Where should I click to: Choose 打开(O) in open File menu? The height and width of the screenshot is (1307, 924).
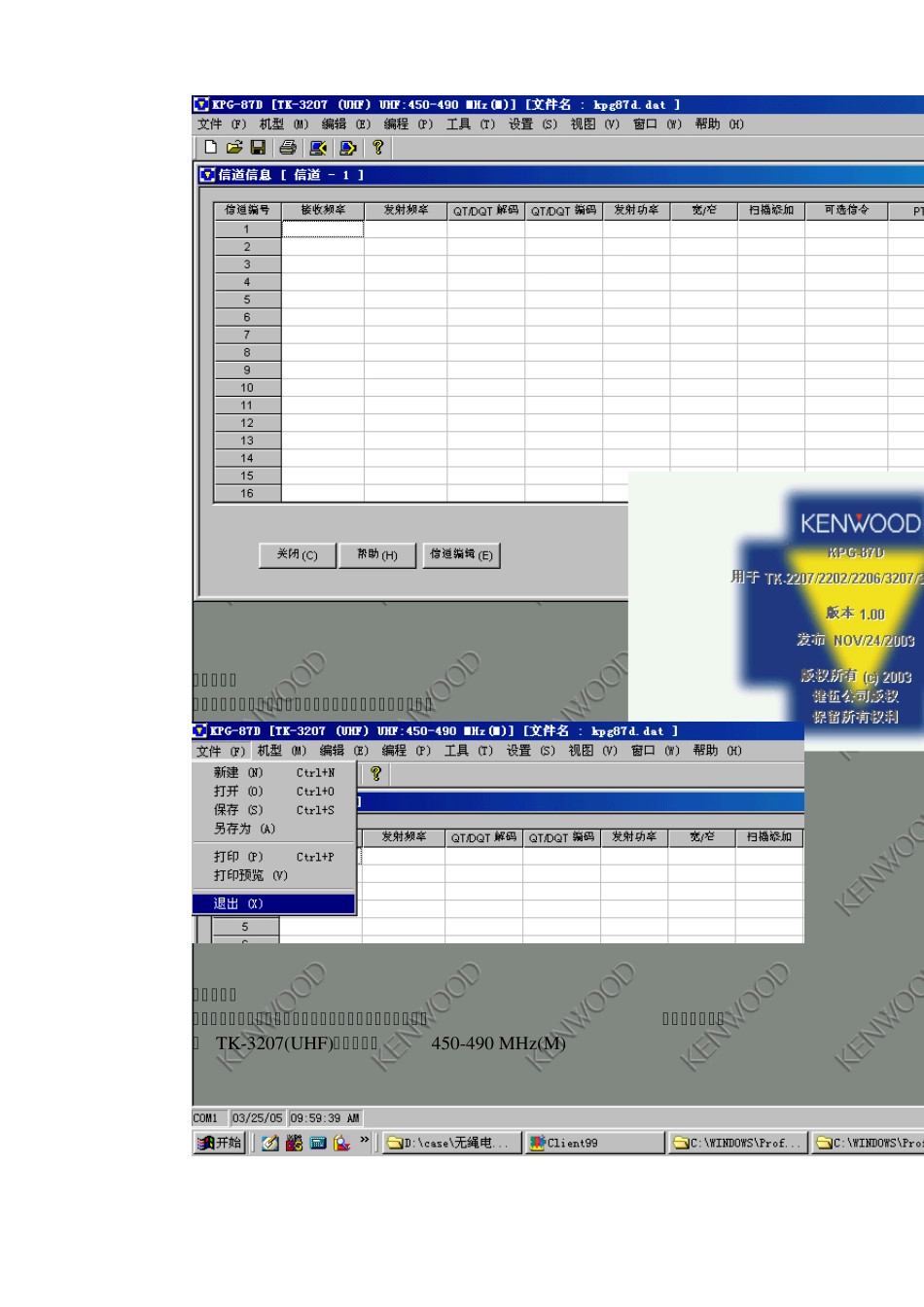(274, 792)
